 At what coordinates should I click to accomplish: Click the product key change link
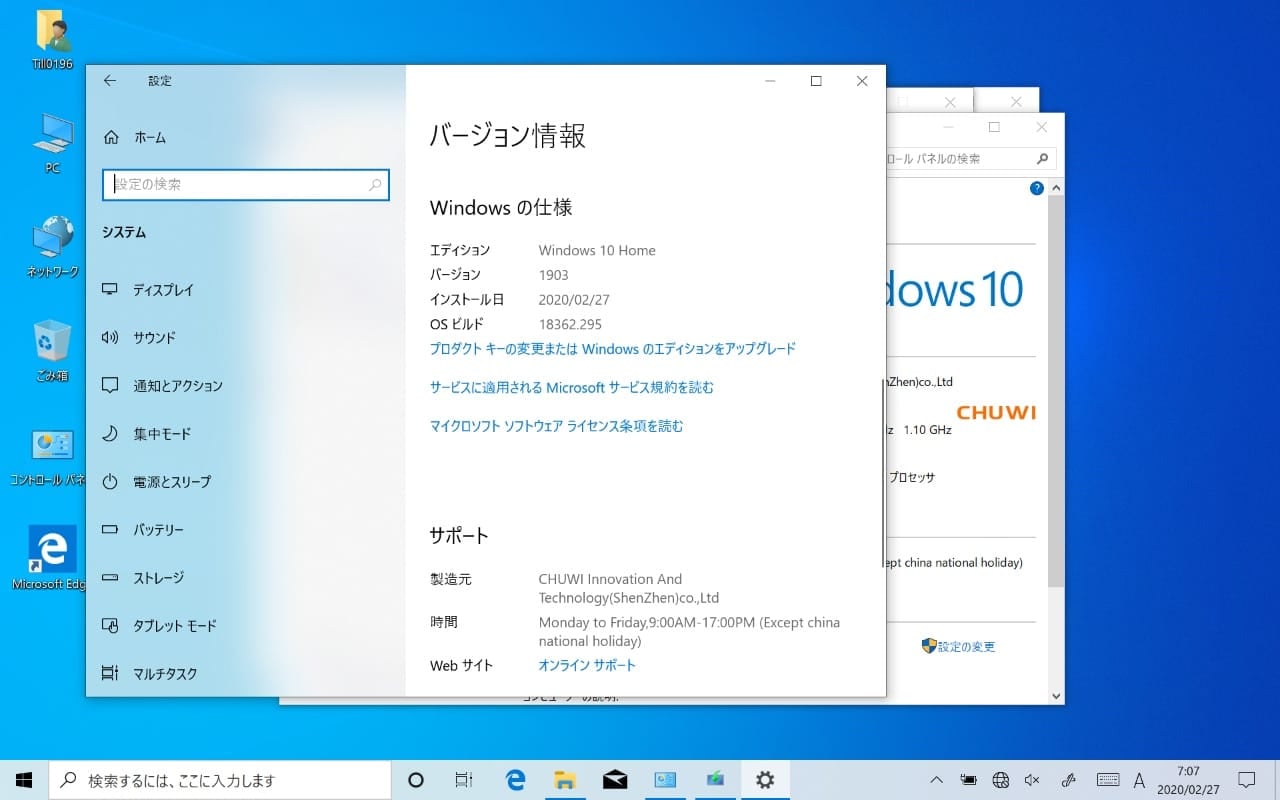[x=612, y=349]
